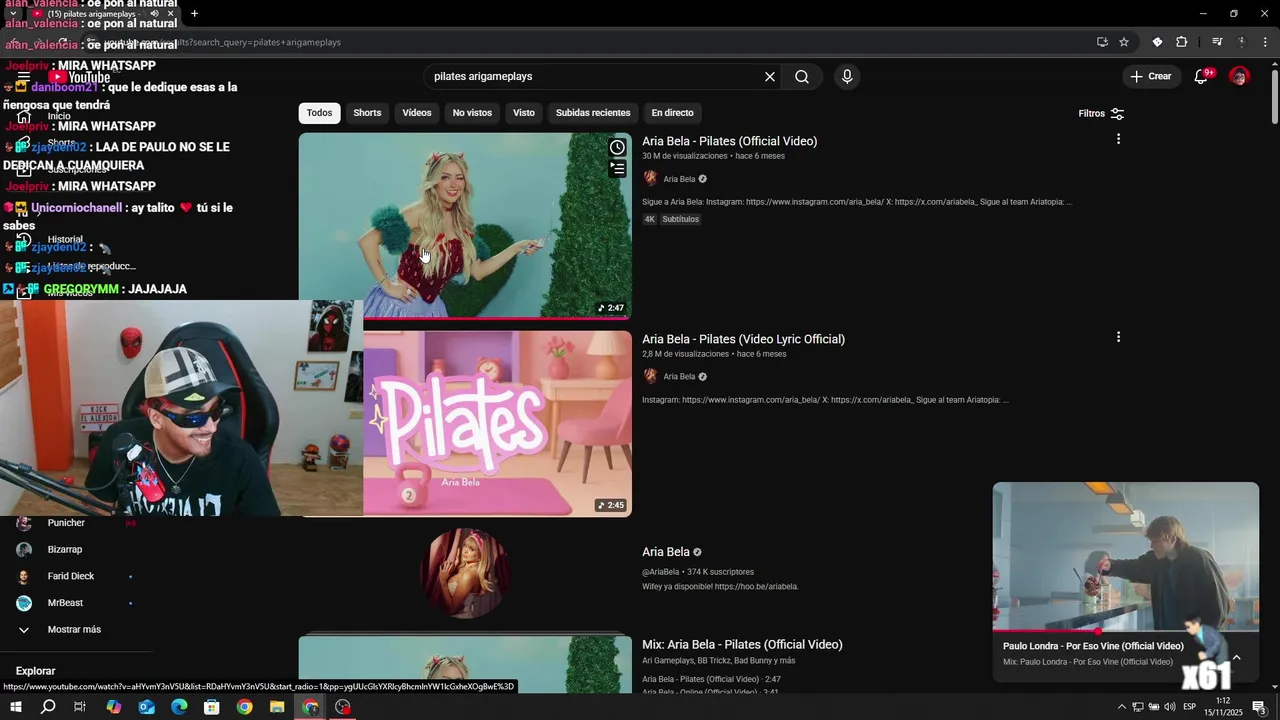Open the Chrome three-dot menu
The image size is (1280, 720).
pos(1267,42)
